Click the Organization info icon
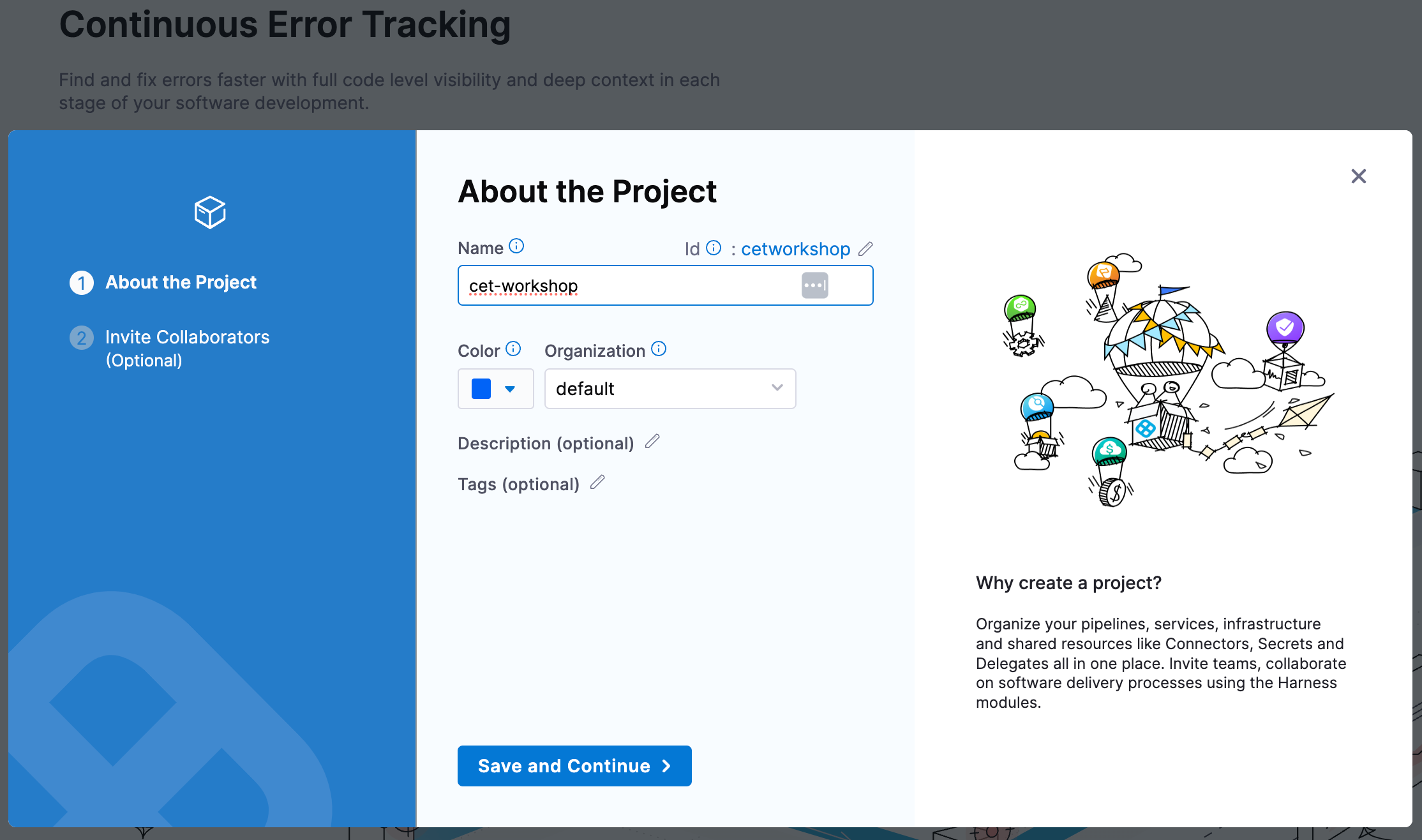1422x840 pixels. coord(659,349)
